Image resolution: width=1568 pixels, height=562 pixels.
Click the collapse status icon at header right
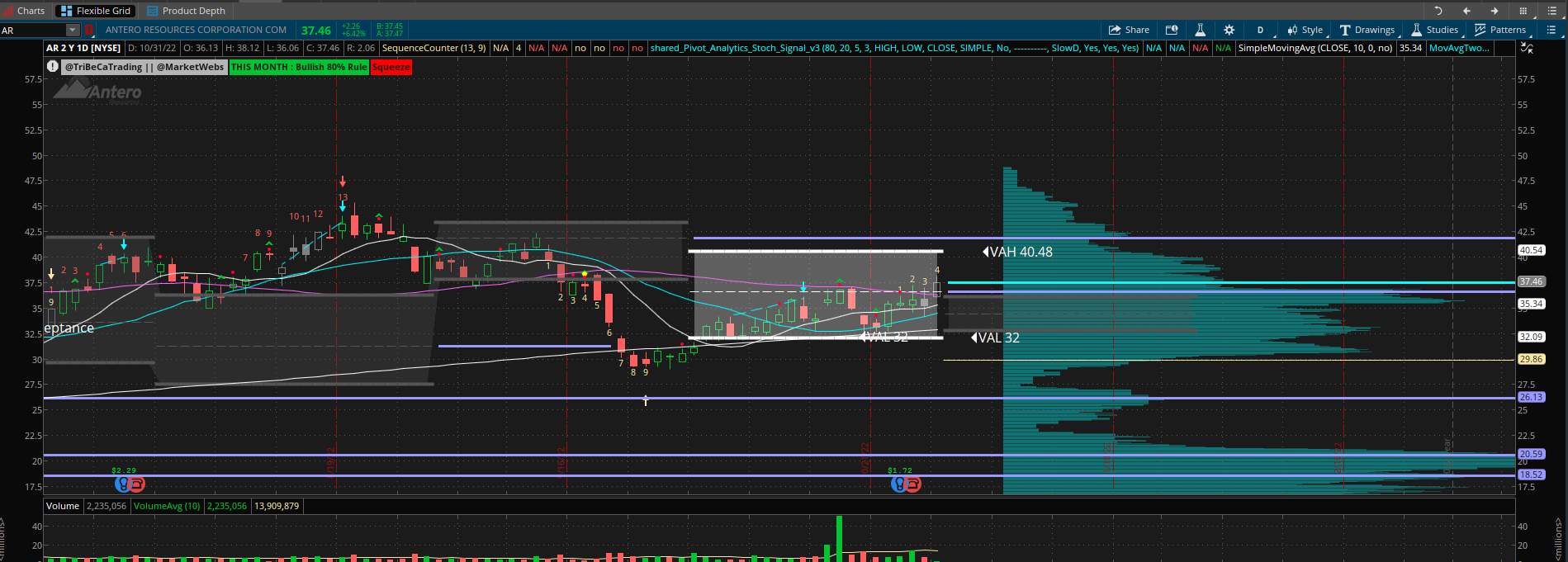[1527, 49]
